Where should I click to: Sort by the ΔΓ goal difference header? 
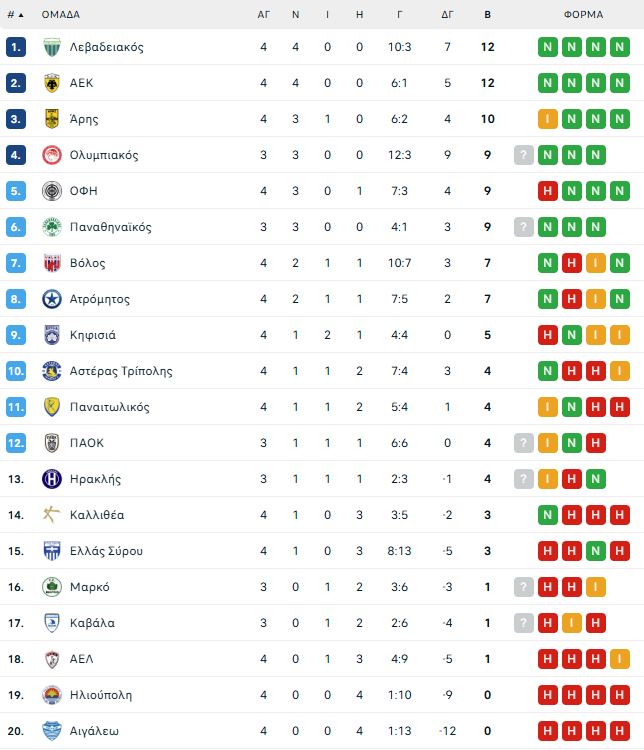(447, 15)
